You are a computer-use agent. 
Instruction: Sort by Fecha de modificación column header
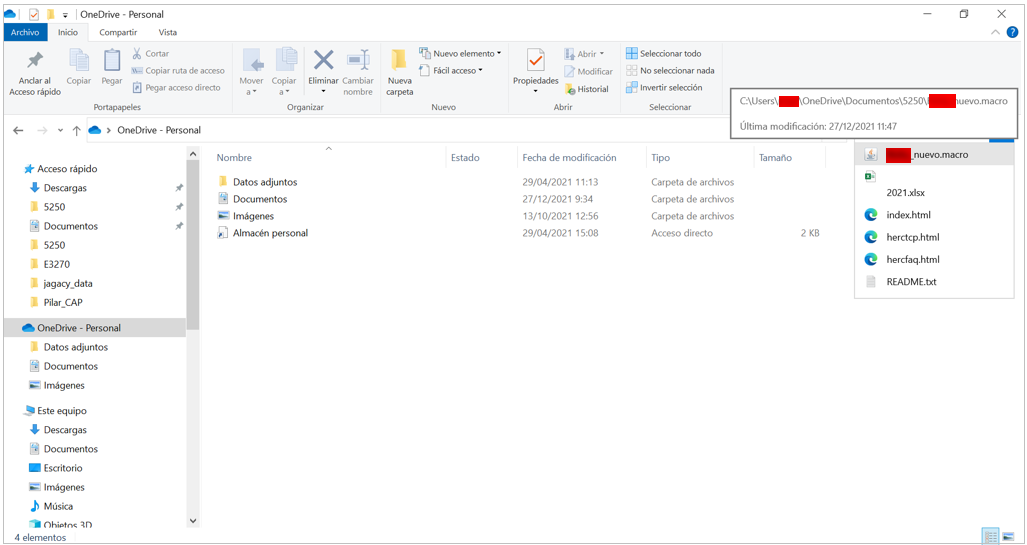569,158
